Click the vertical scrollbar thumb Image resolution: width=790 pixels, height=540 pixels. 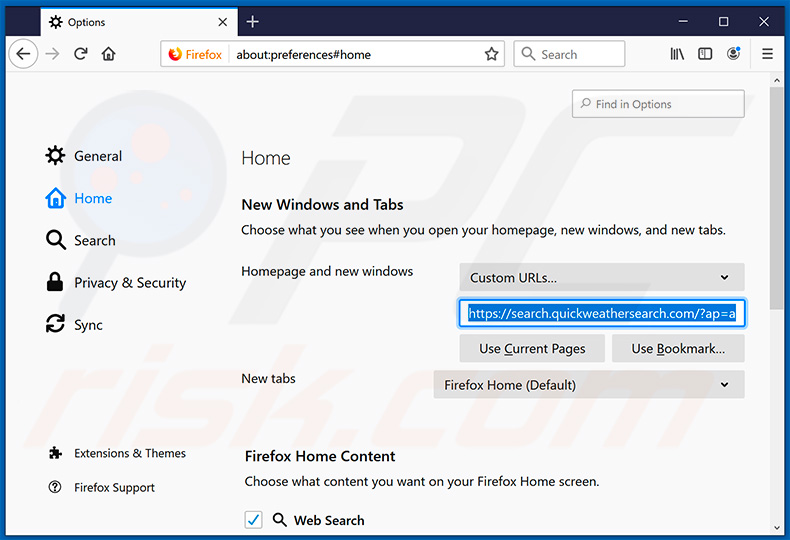click(x=776, y=199)
